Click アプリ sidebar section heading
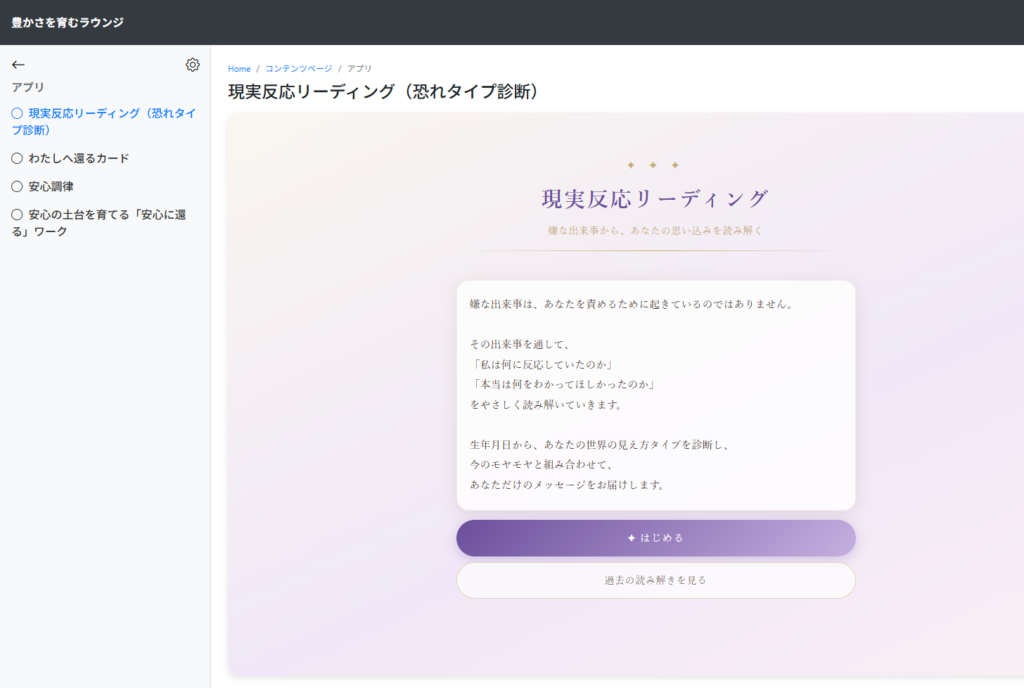1024x688 pixels. click(x=27, y=87)
